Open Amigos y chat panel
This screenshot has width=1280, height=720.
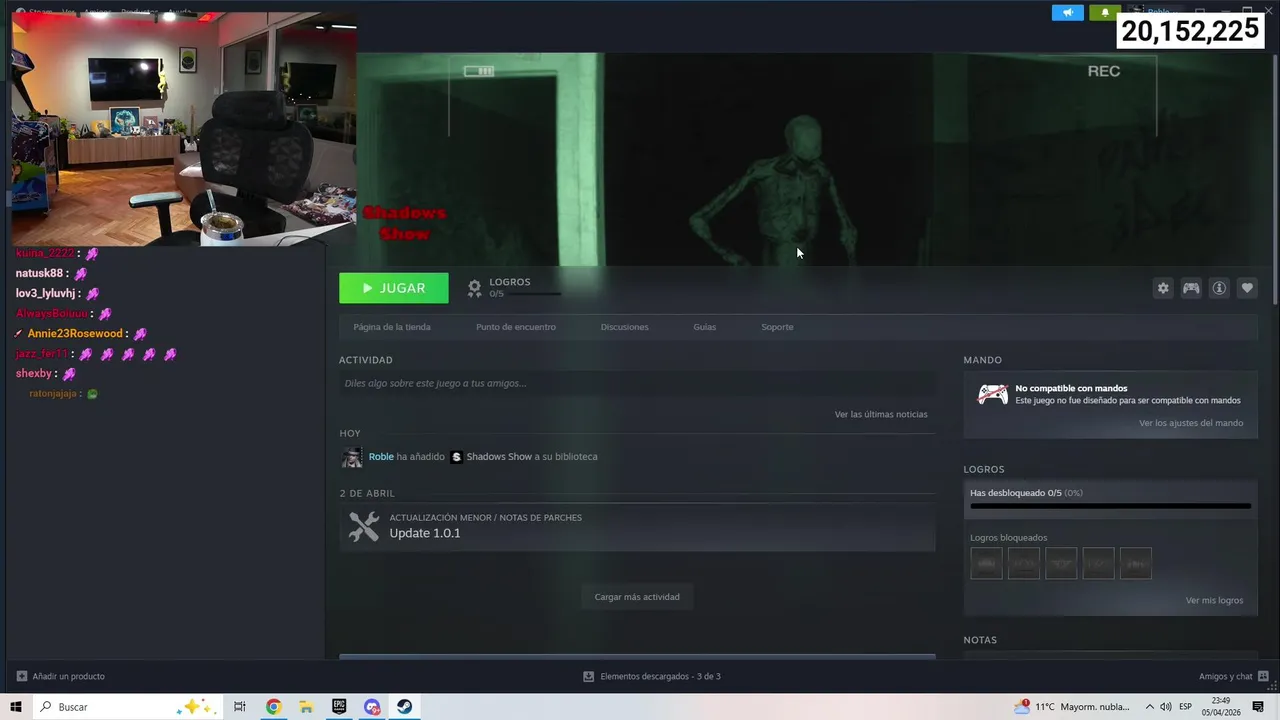[1233, 677]
